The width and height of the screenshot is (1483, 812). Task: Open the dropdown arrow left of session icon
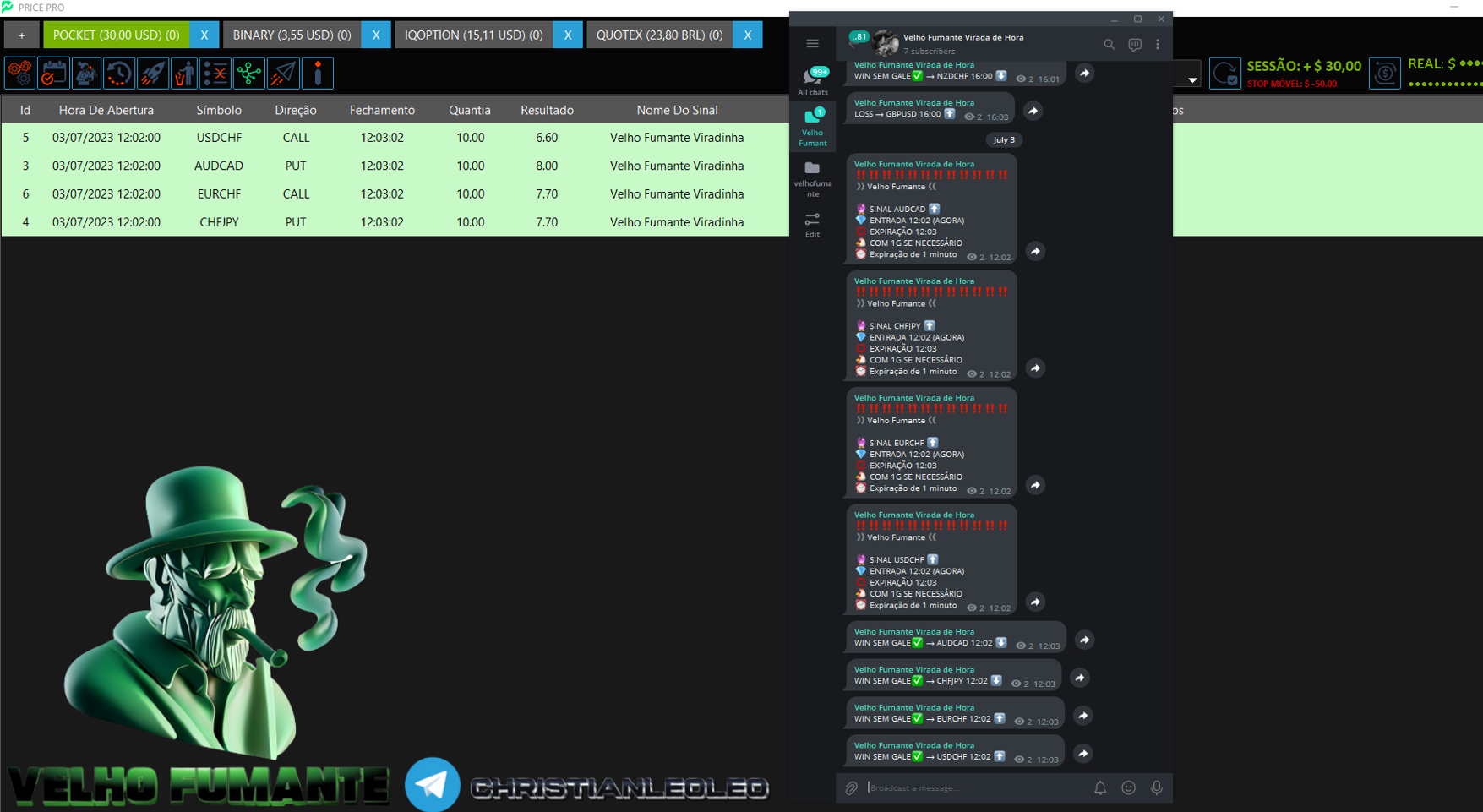pos(1192,80)
